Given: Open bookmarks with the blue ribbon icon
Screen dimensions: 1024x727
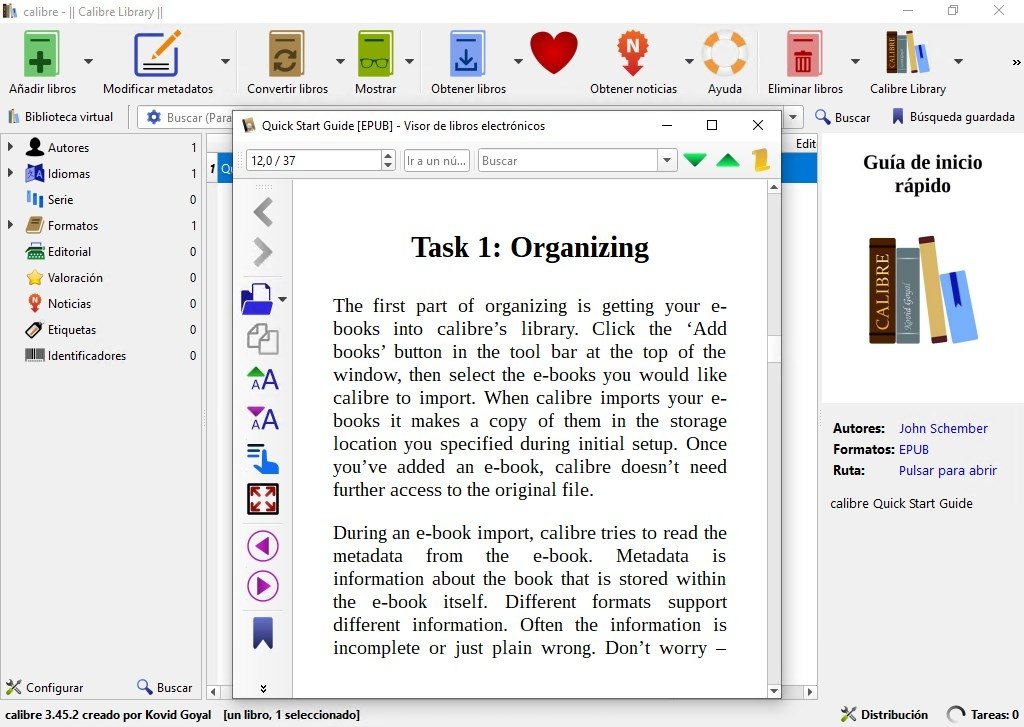Looking at the screenshot, I should coord(263,633).
